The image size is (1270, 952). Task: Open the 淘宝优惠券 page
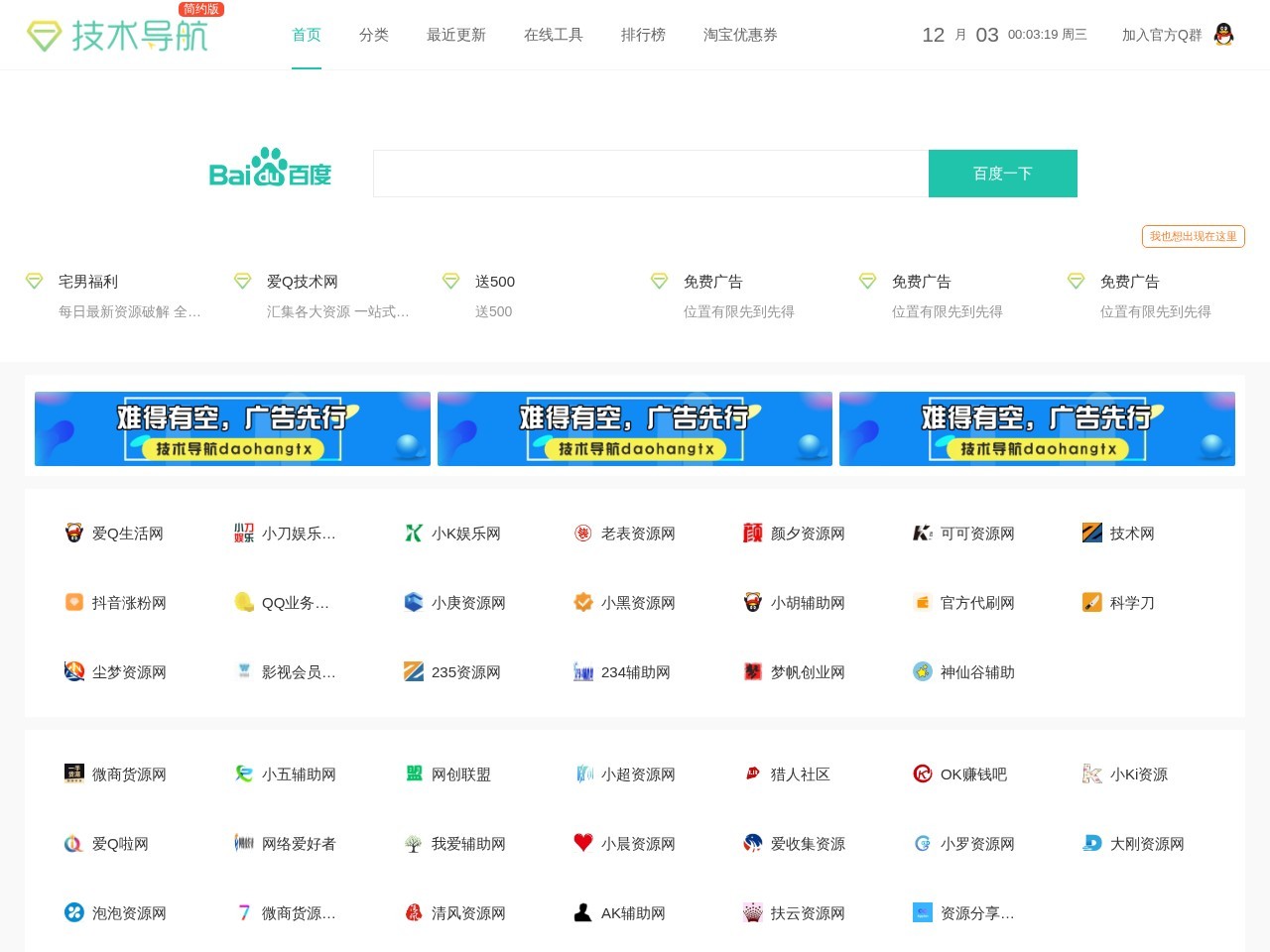740,35
